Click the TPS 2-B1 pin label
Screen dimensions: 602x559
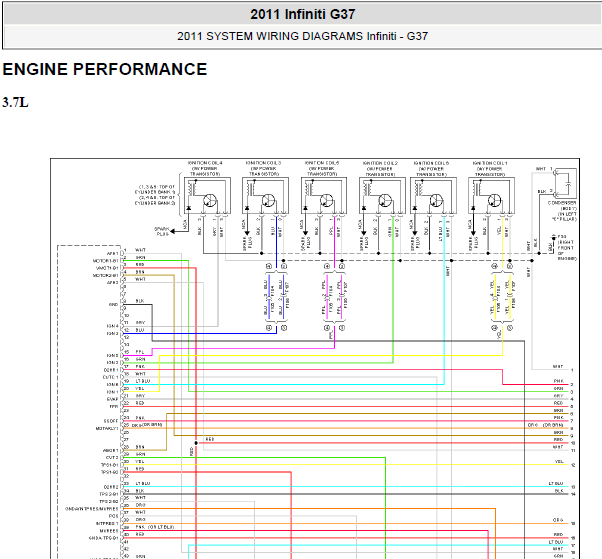[109, 494]
